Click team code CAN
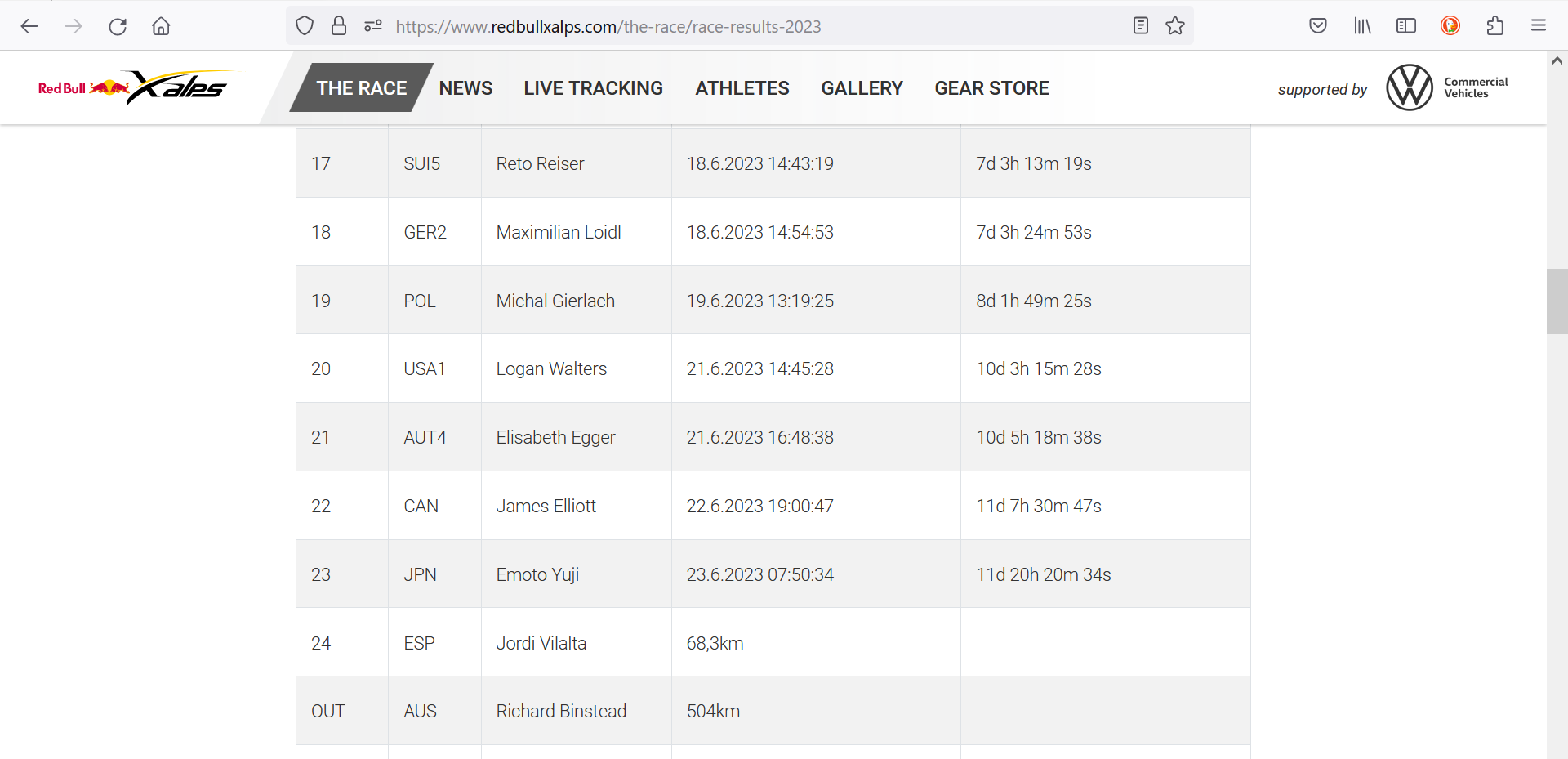The image size is (1568, 759). click(421, 506)
